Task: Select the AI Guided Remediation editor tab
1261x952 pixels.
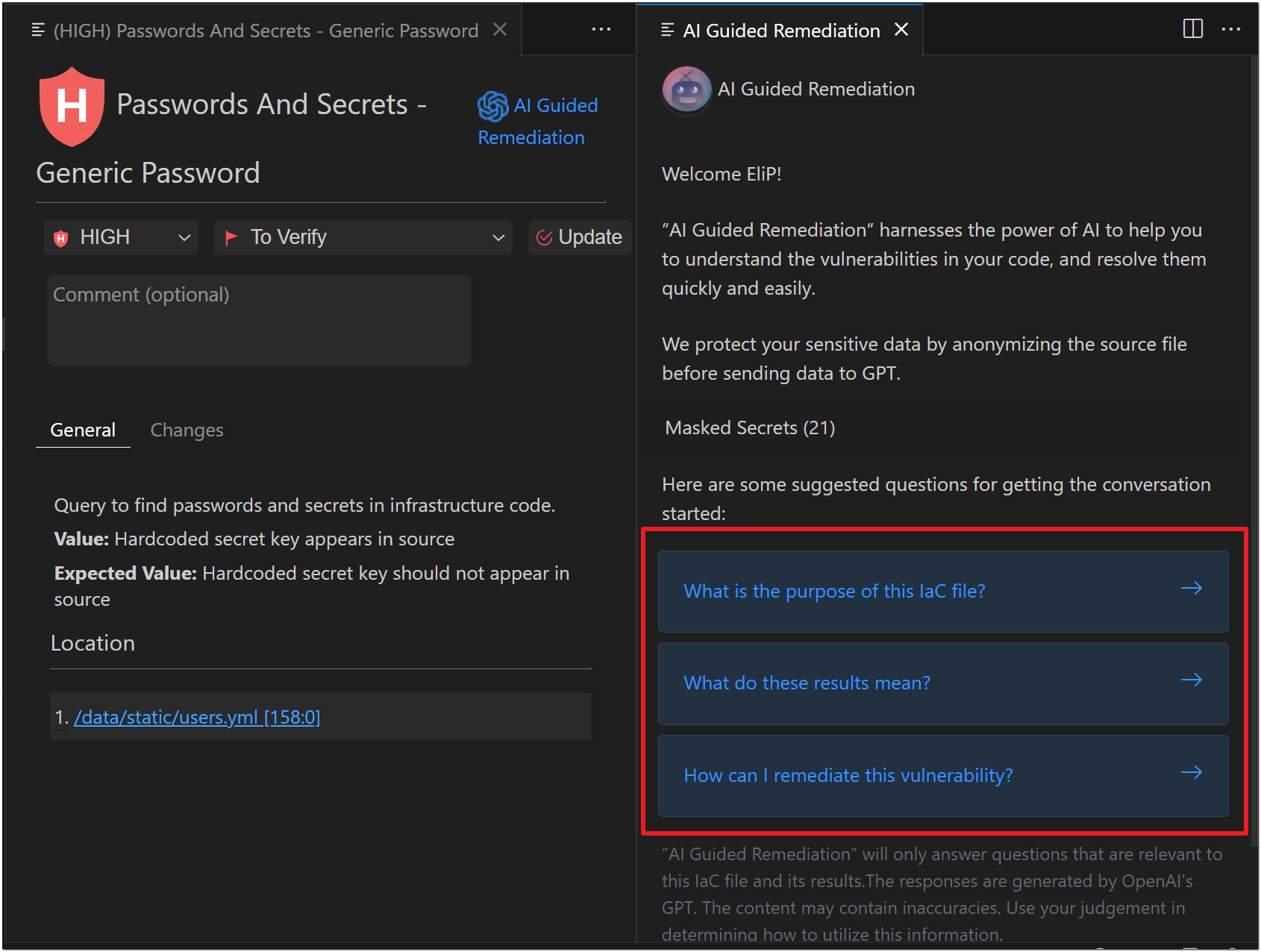Action: tap(781, 31)
